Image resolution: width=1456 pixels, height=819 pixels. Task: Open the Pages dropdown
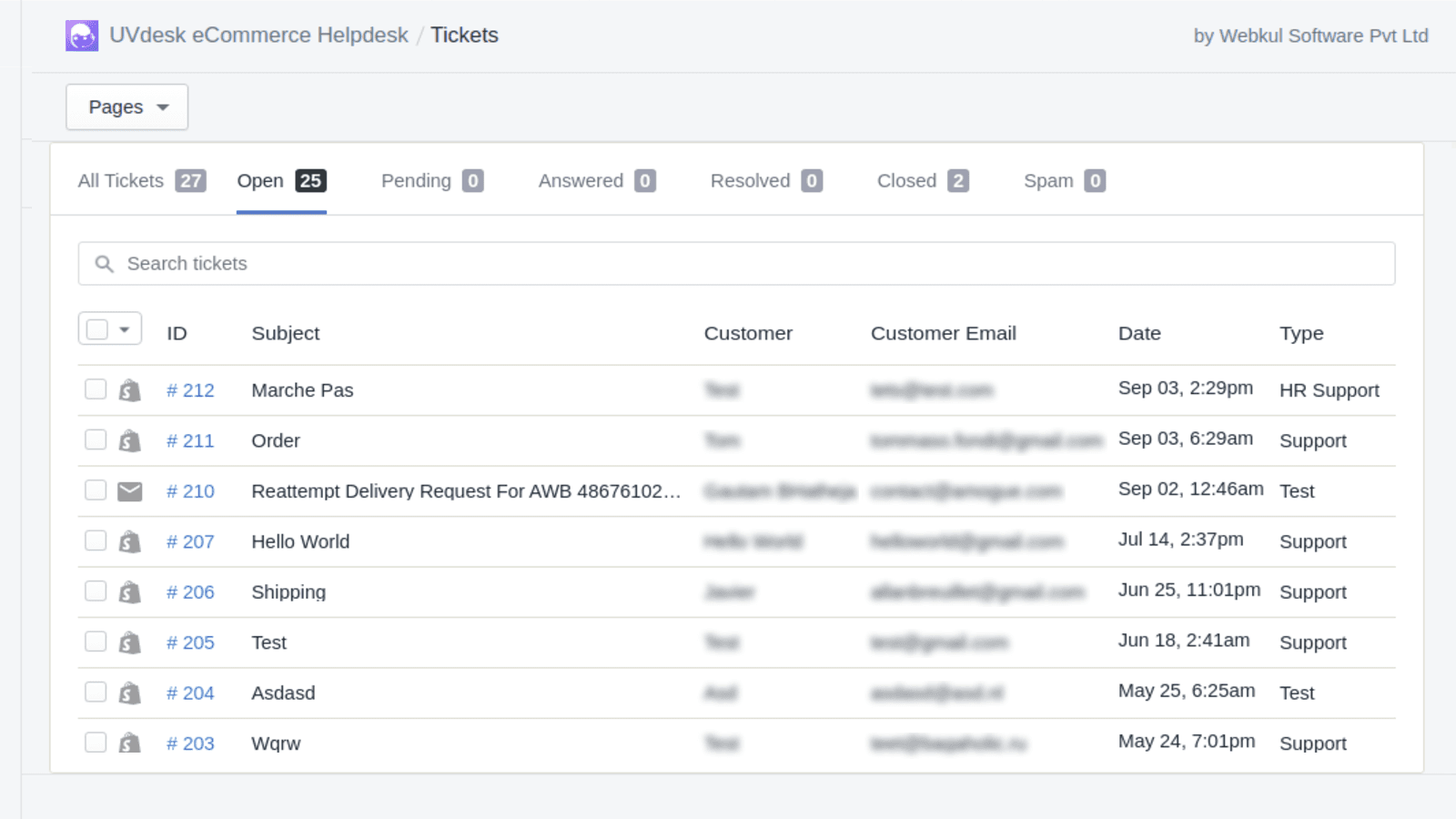(x=126, y=106)
